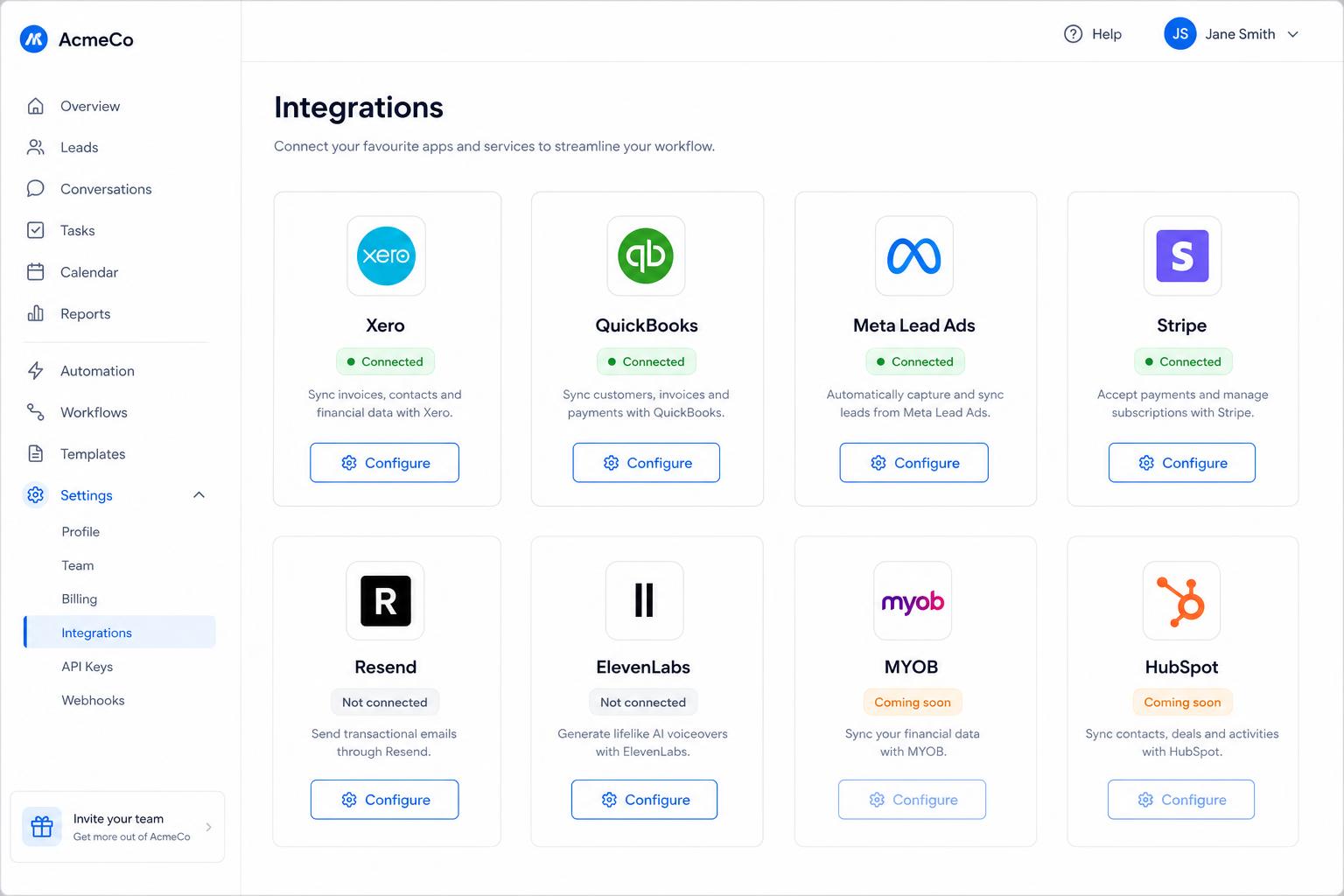Select Integrations in settings submenu
This screenshot has height=896, width=1344.
pyautogui.click(x=120, y=633)
